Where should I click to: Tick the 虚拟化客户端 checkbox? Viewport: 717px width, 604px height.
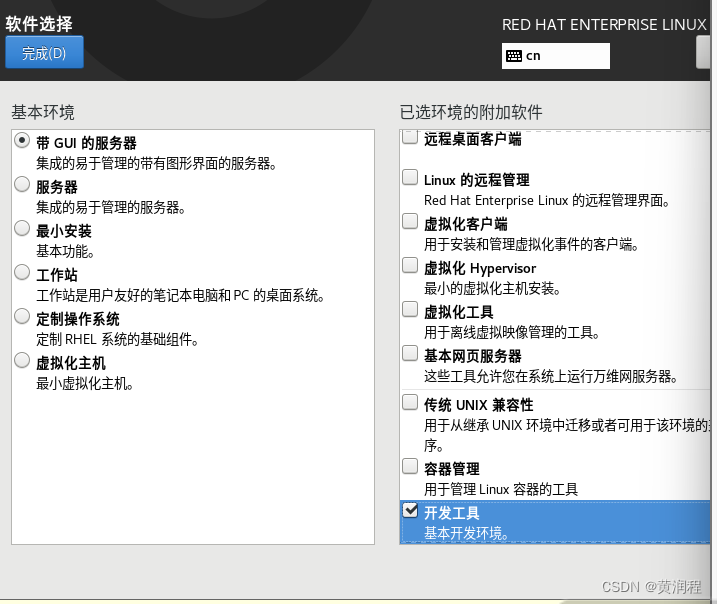pyautogui.click(x=410, y=221)
